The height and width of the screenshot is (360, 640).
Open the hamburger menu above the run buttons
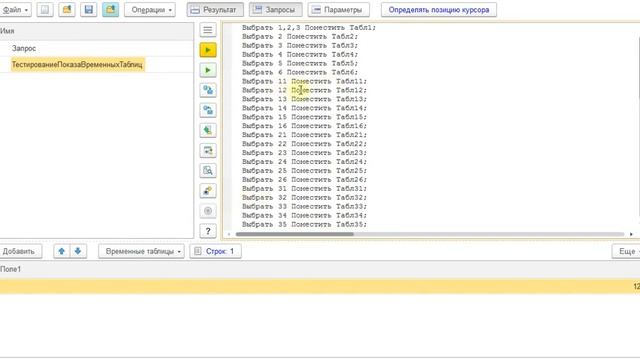pos(208,30)
